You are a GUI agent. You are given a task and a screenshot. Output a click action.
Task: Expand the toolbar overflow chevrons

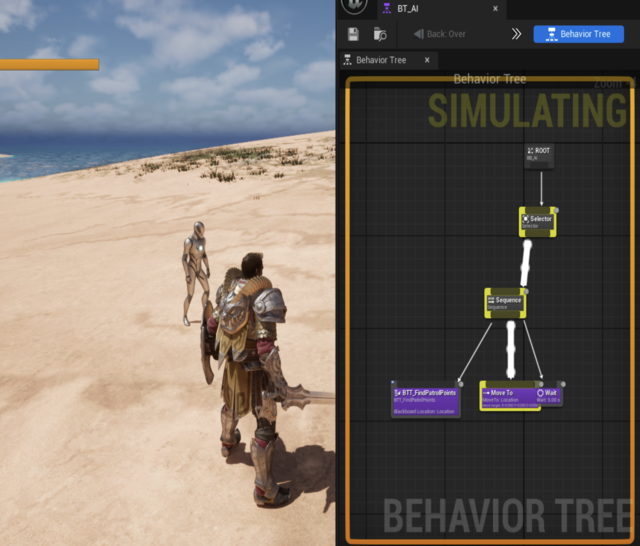point(516,34)
